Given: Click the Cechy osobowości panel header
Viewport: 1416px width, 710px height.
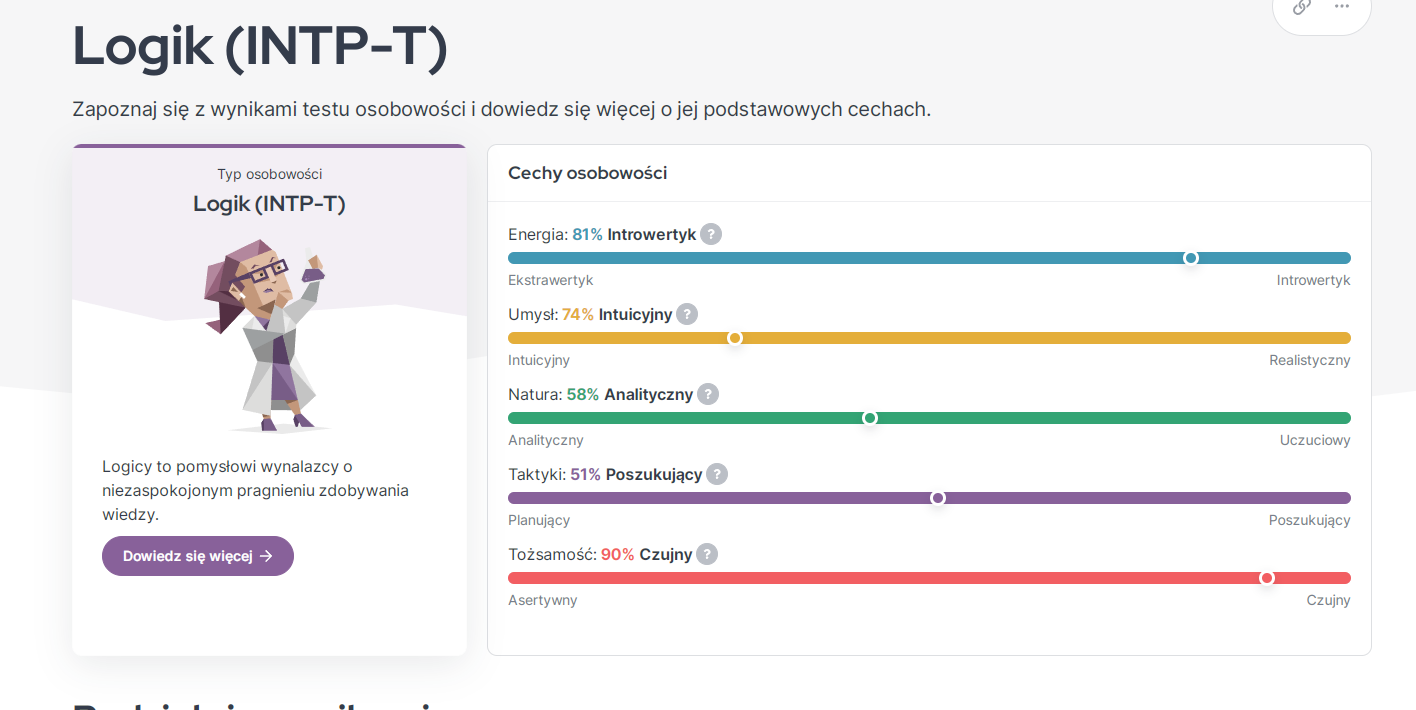Looking at the screenshot, I should (x=587, y=173).
